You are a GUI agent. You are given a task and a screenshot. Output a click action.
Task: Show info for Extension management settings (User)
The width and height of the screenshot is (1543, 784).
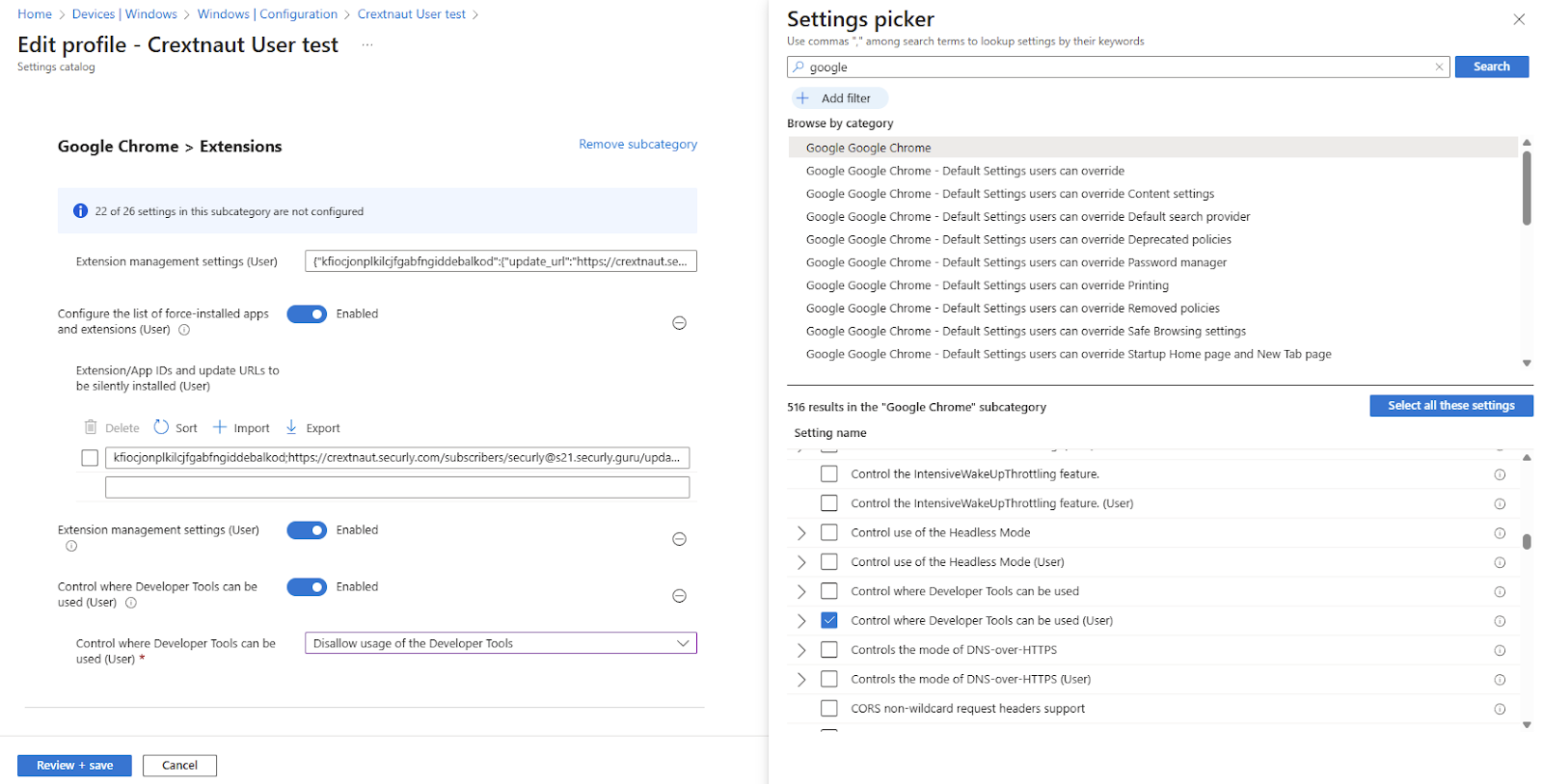pyautogui.click(x=71, y=546)
